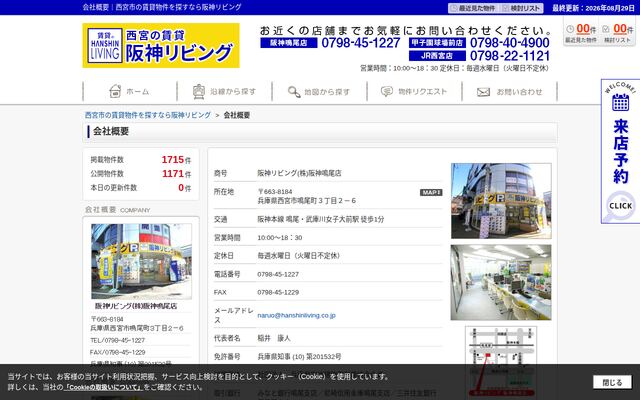Click the 交通 value 阪神本線 鳴尾・武庫川女子大前駅
Screen dimensions: 640x400
click(x=320, y=220)
